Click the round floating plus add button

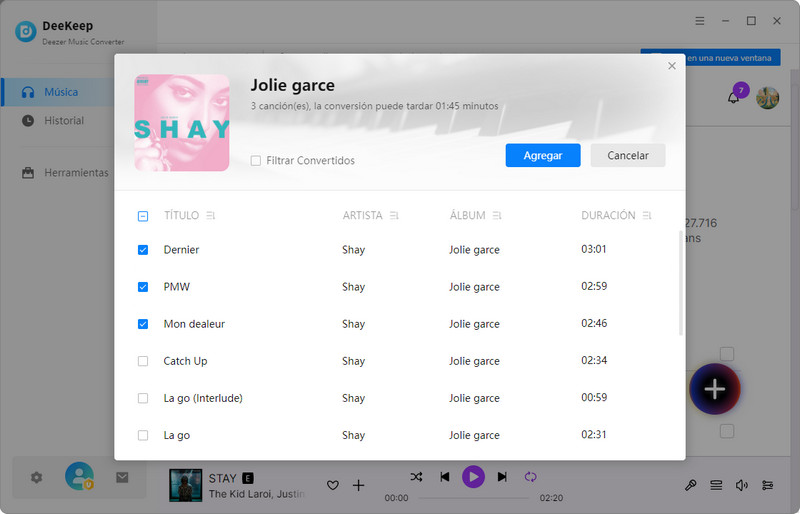[715, 389]
